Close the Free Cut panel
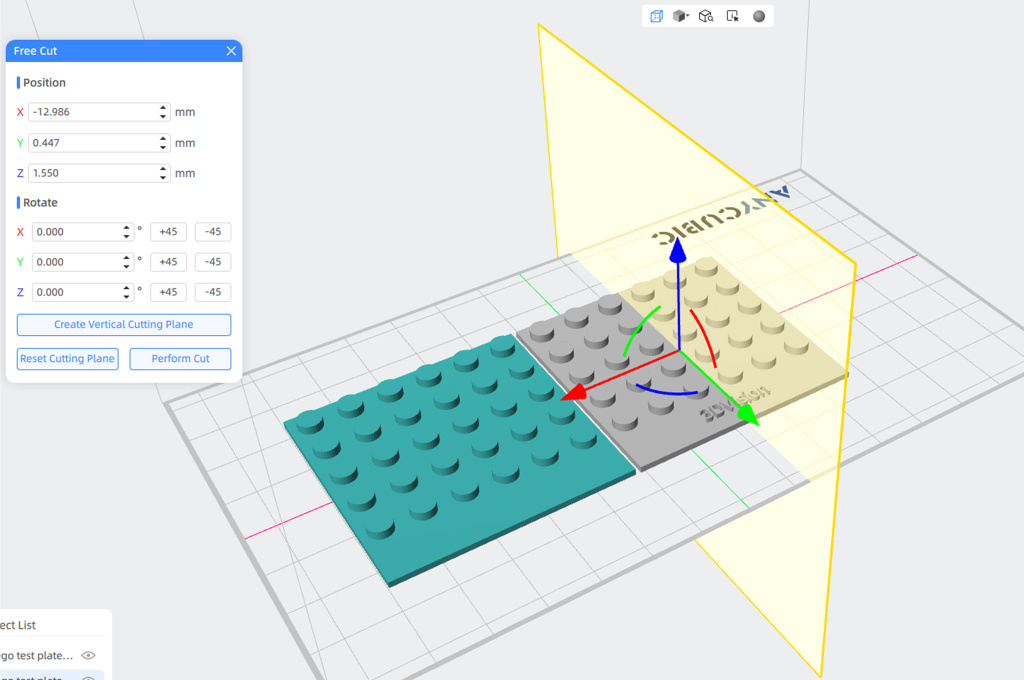This screenshot has width=1024, height=680. click(x=231, y=51)
